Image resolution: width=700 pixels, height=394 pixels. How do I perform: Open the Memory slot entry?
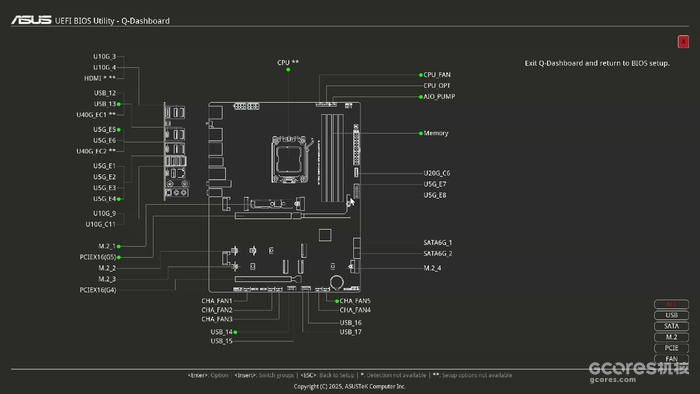tap(436, 133)
